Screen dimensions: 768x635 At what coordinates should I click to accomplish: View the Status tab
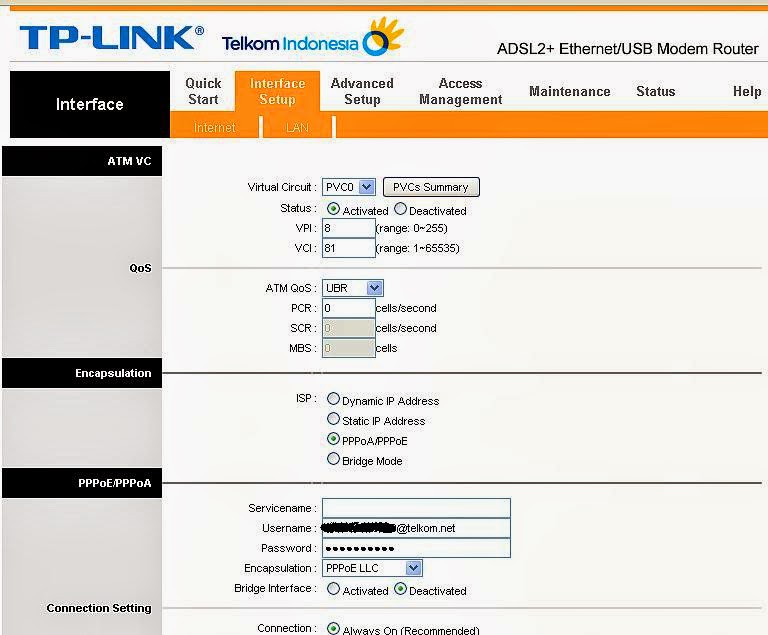click(x=655, y=92)
